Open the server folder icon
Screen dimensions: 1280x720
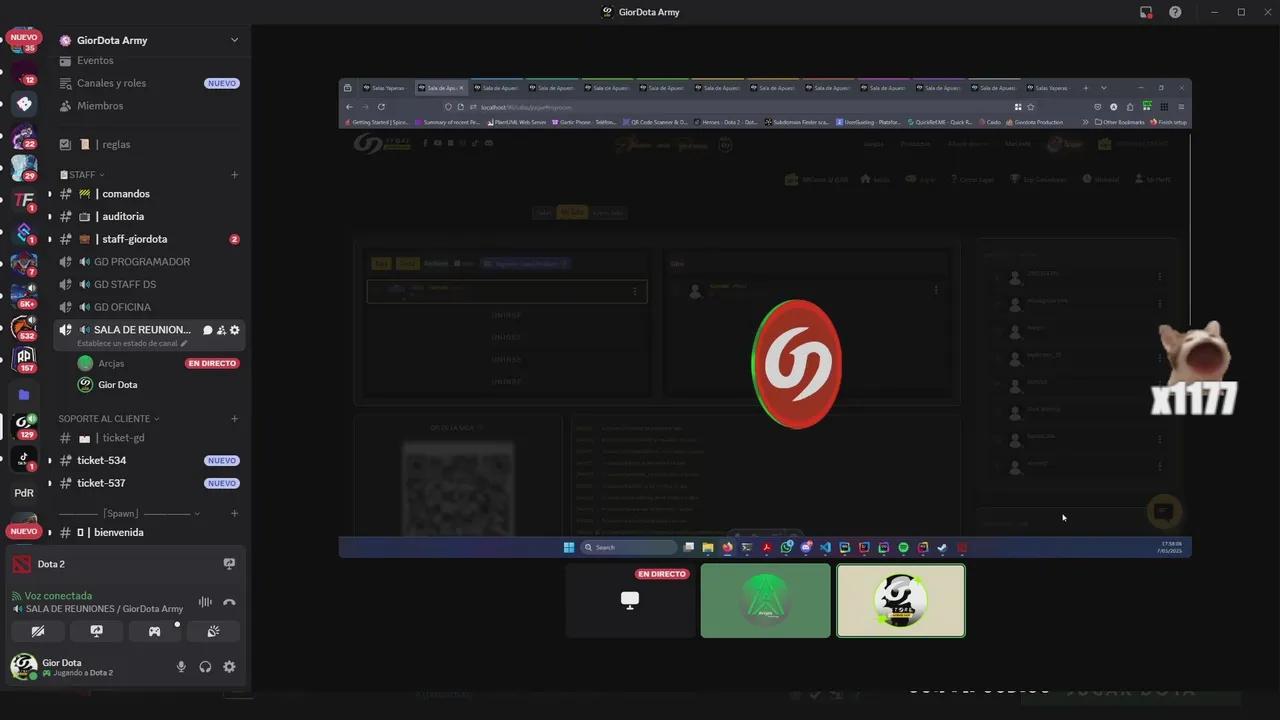coord(24,395)
